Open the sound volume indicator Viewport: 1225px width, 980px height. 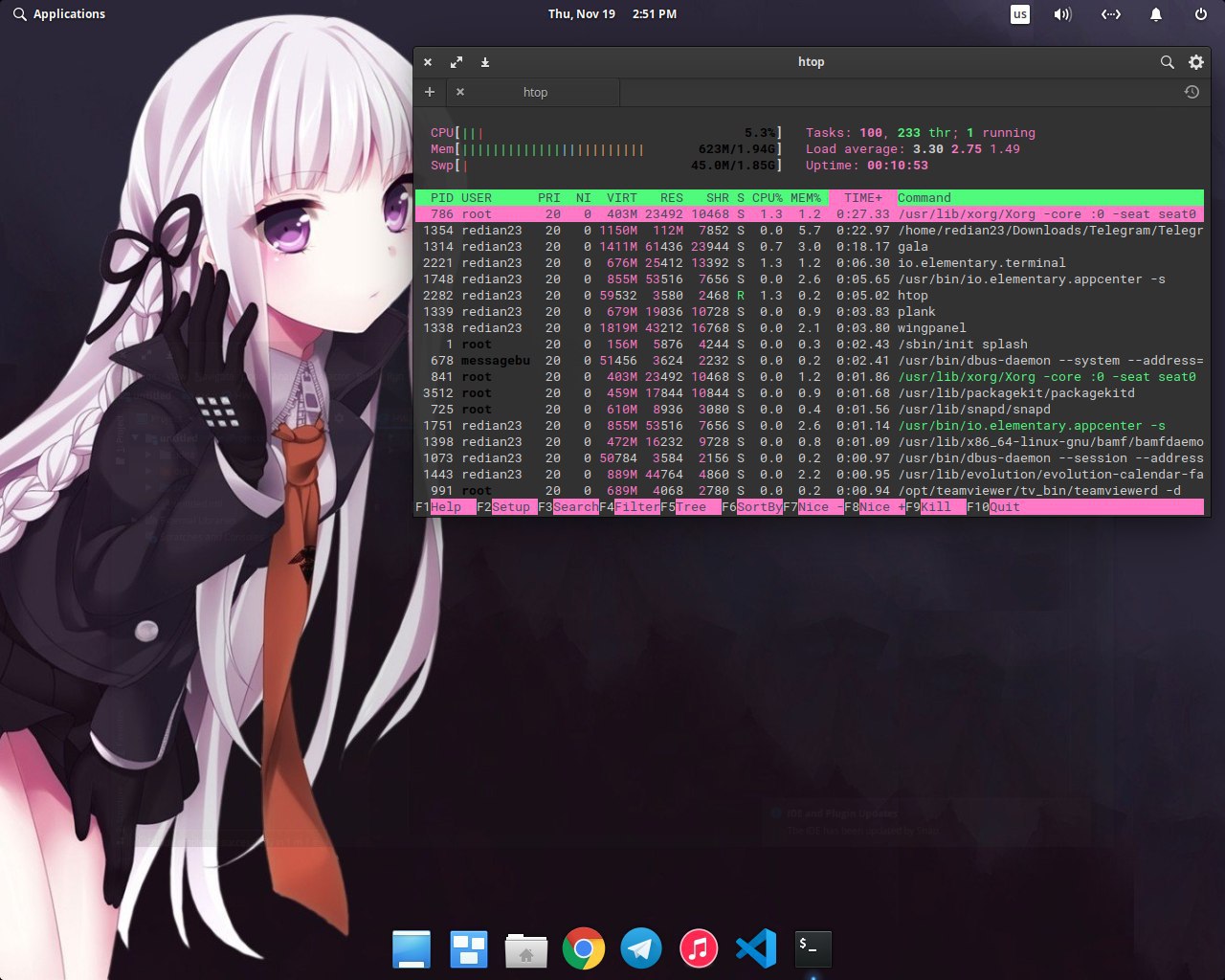[x=1062, y=14]
